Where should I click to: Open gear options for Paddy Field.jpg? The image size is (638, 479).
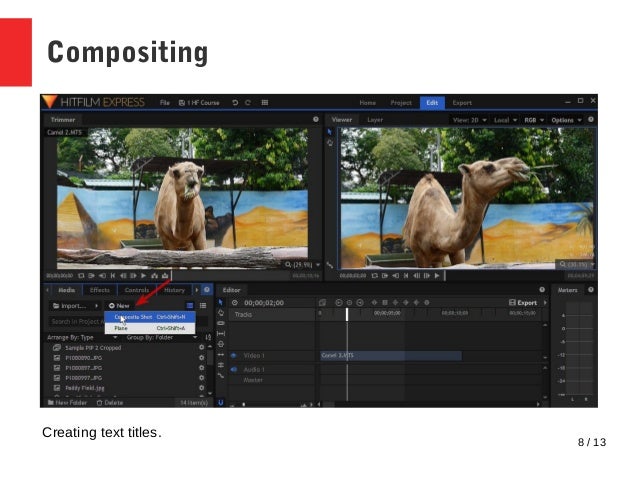click(x=201, y=388)
